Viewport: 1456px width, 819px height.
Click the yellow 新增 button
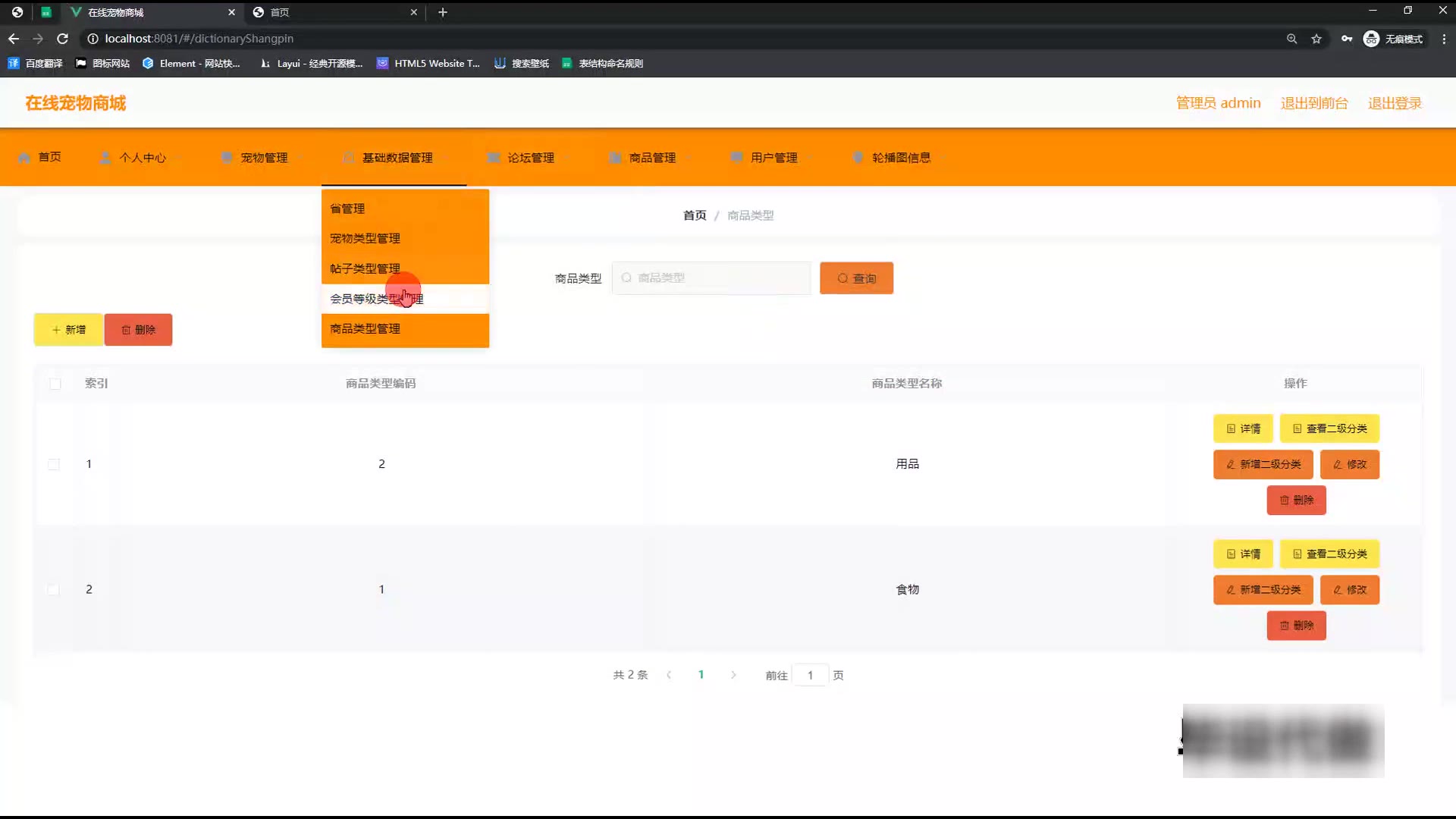(68, 330)
